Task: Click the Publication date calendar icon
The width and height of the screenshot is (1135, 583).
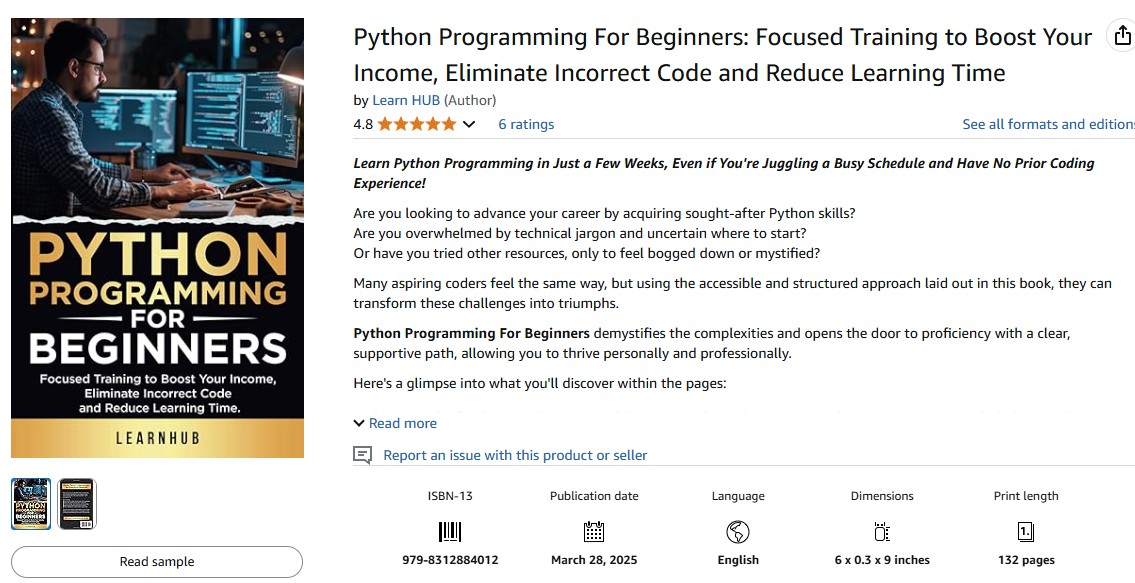Action: pyautogui.click(x=594, y=531)
